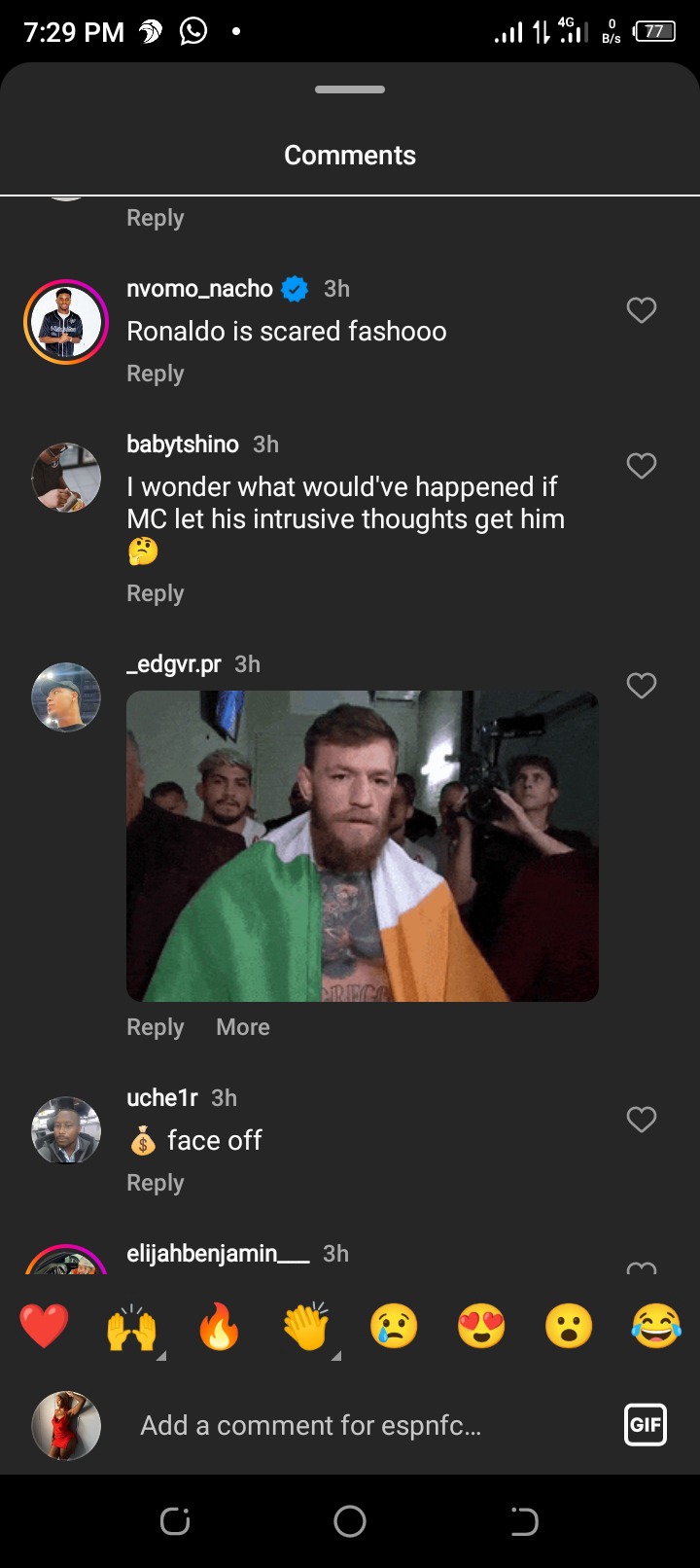Viewport: 700px width, 1568px height.
Task: Like the nvomo_nacho comment with the heart
Action: (642, 310)
